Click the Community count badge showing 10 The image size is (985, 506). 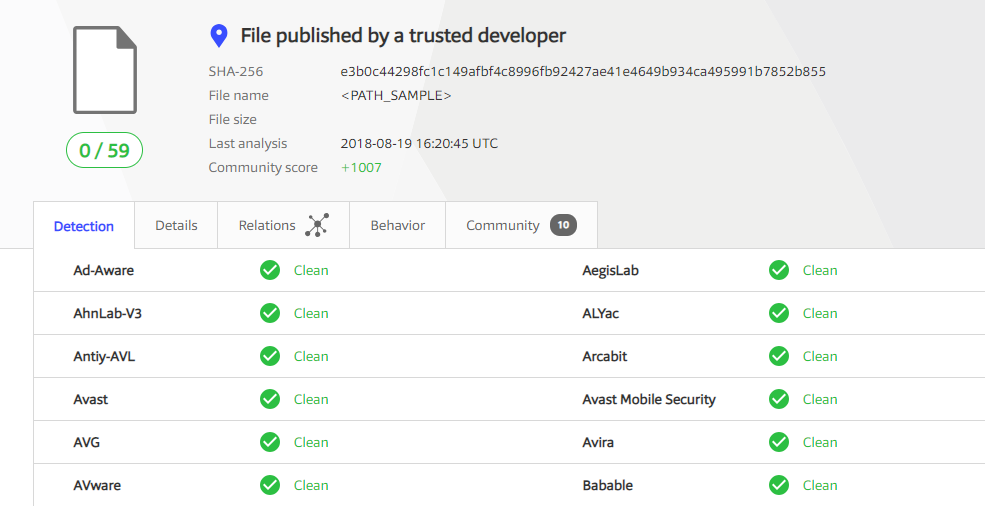point(563,225)
